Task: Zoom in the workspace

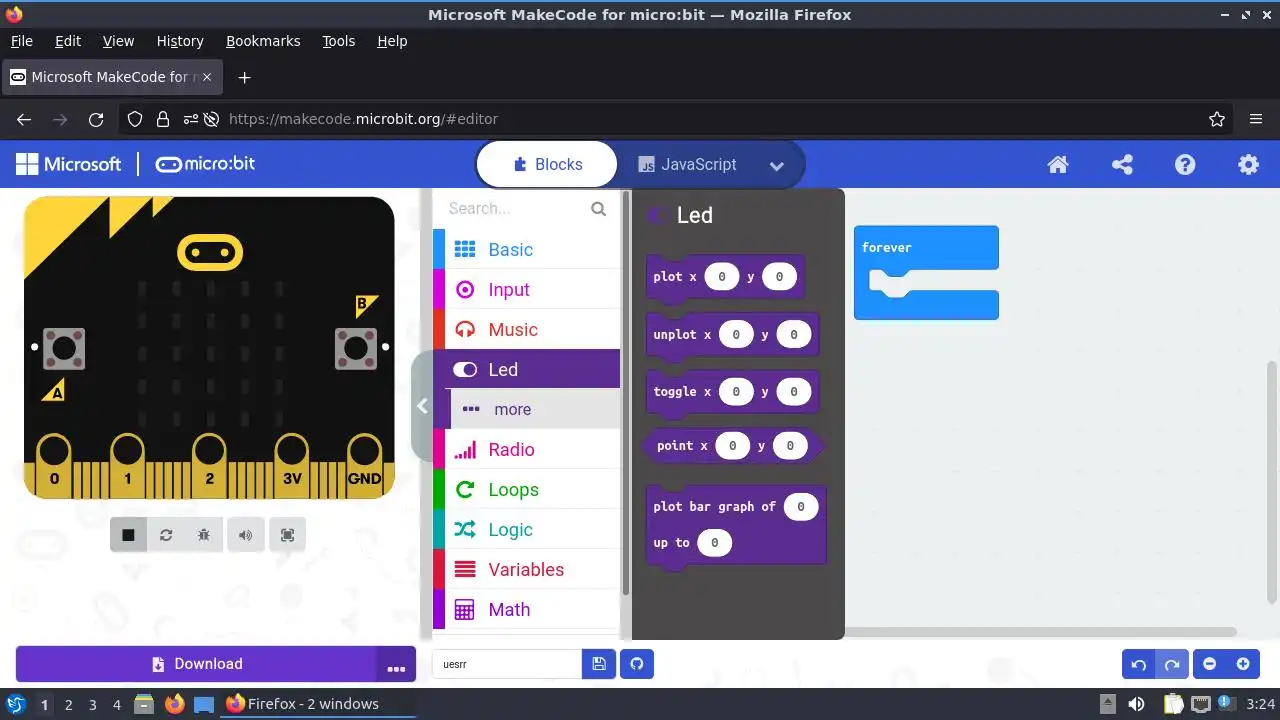Action: pos(1243,664)
